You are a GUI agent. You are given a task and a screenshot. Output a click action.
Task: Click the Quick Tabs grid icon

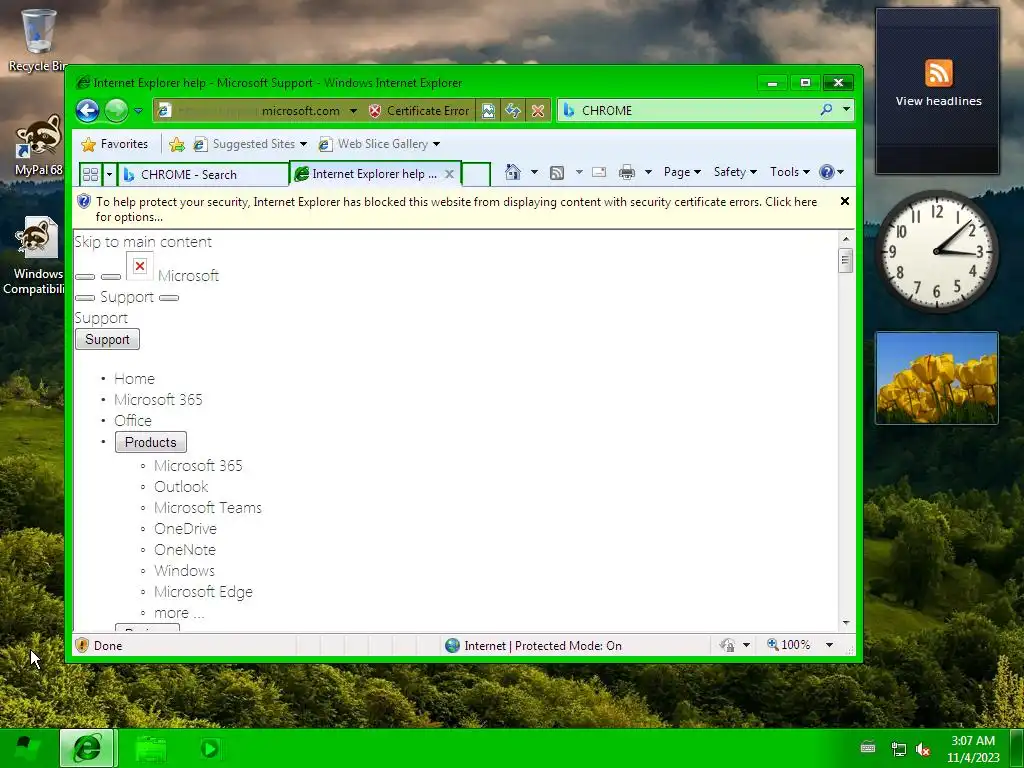[x=90, y=174]
